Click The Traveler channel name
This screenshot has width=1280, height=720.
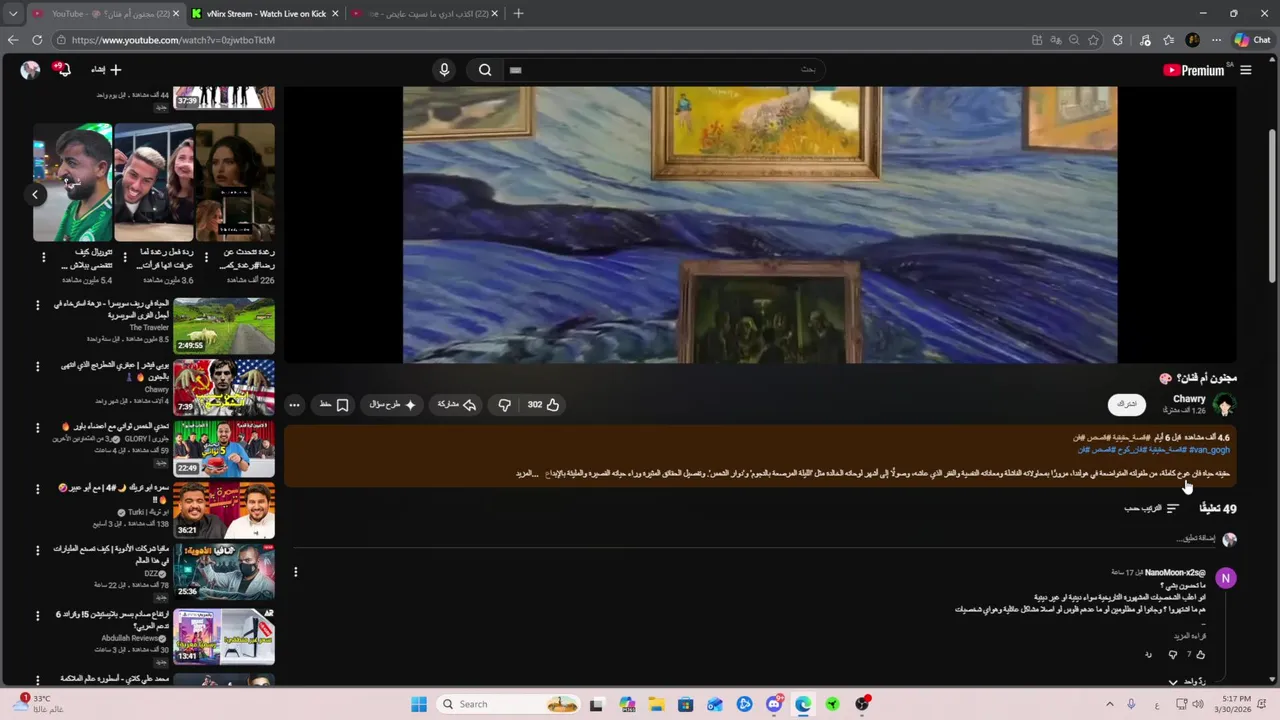149,327
